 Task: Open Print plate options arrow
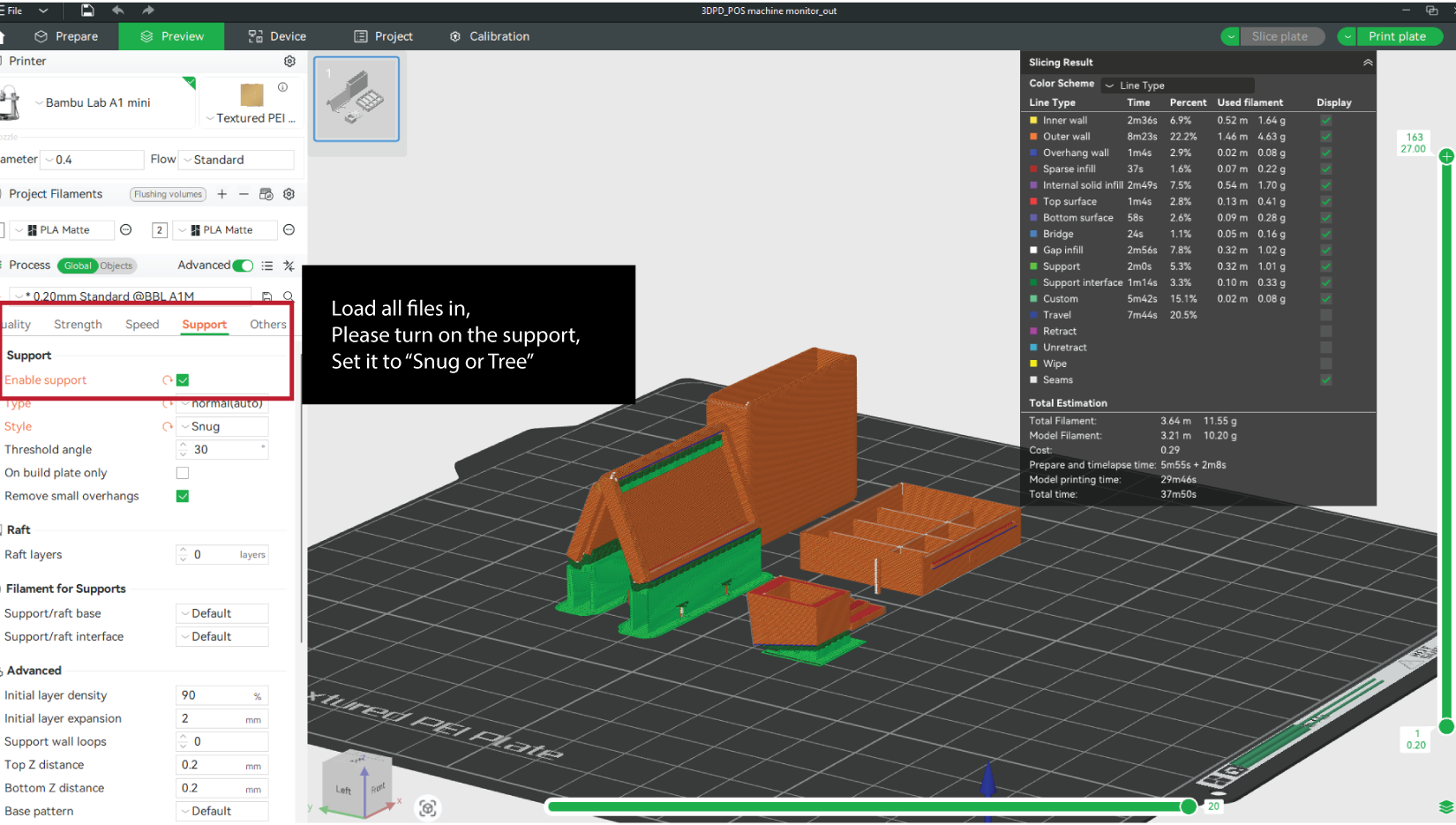pos(1347,37)
